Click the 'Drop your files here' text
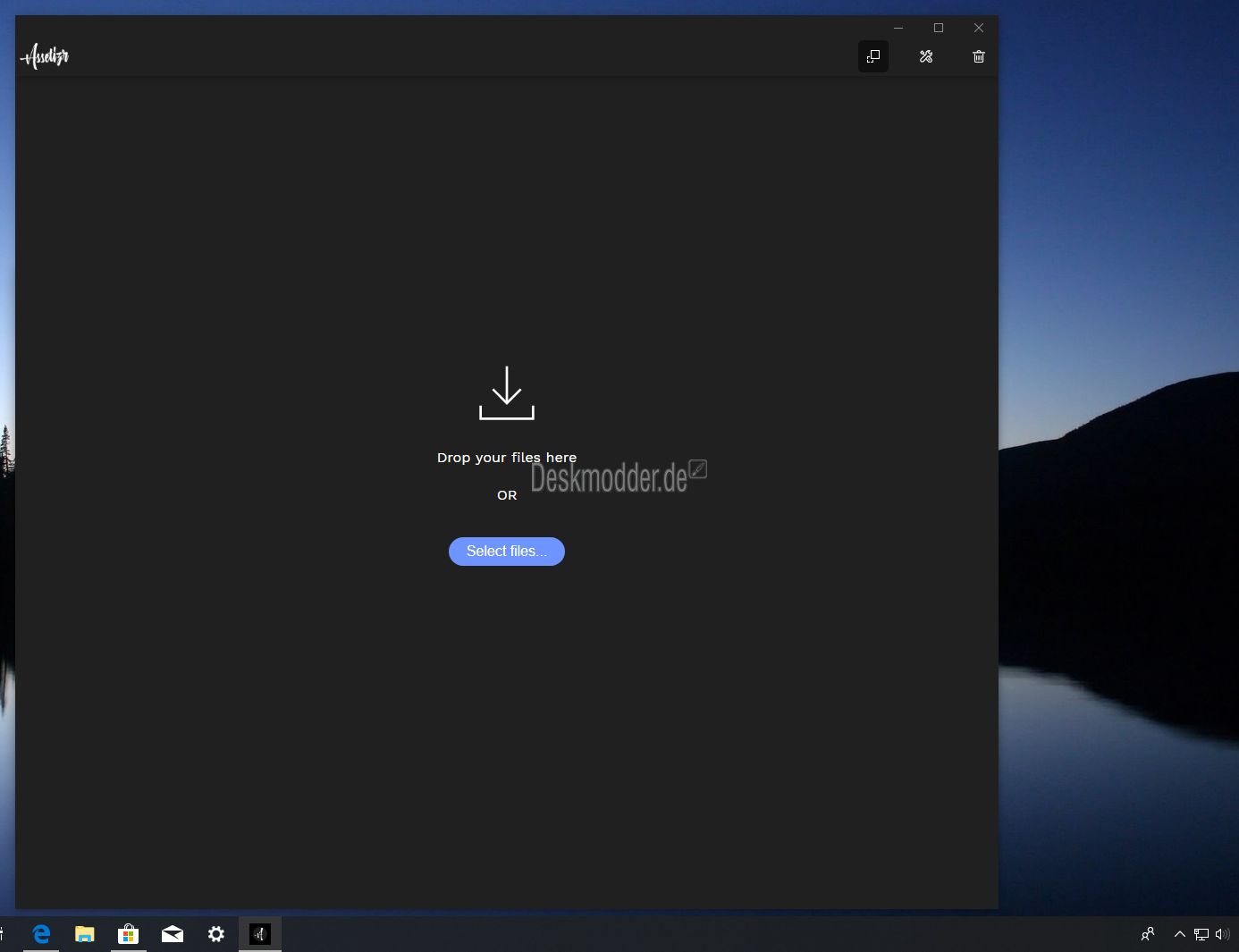 [506, 458]
